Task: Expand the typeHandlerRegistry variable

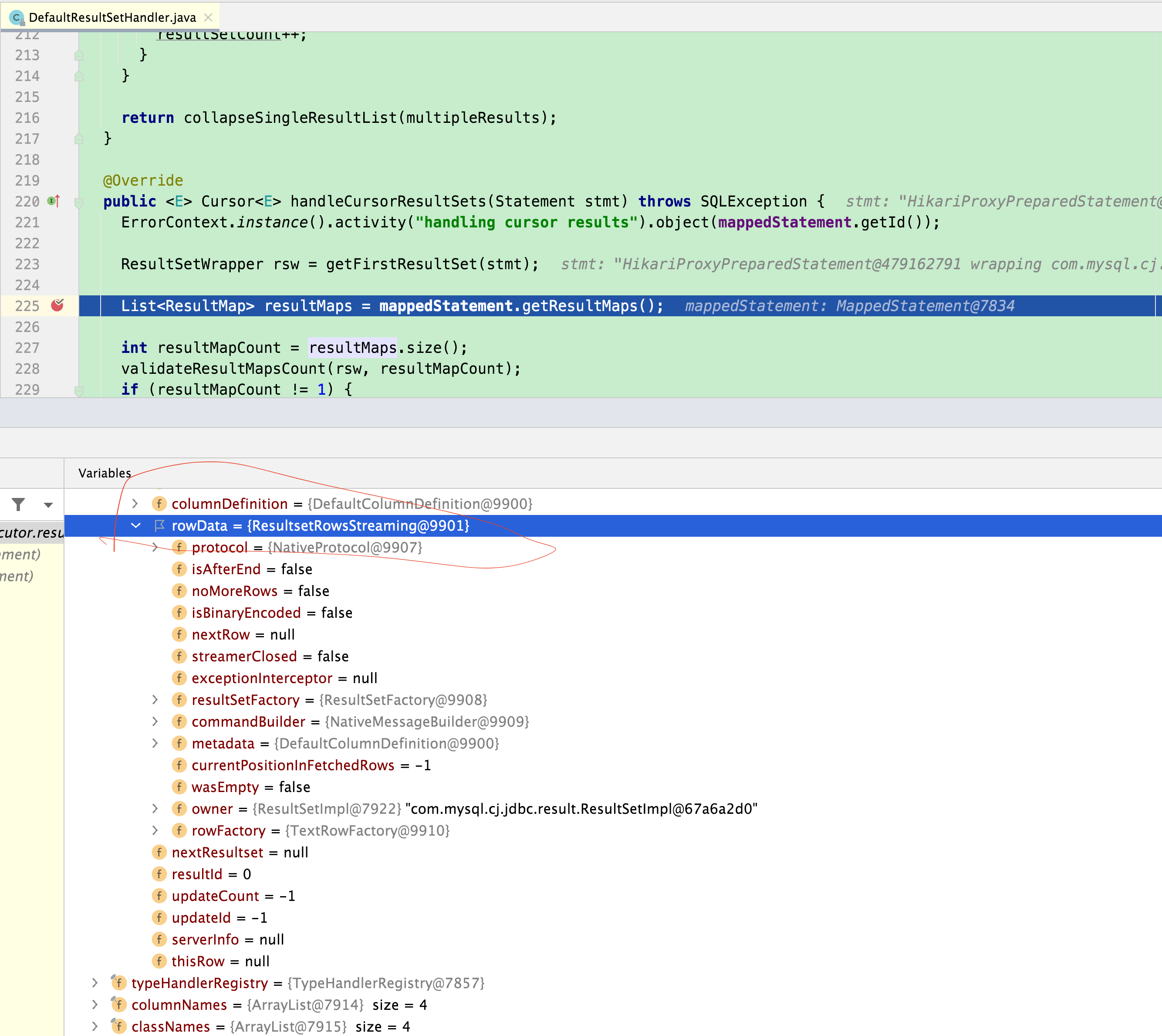Action: 95,983
